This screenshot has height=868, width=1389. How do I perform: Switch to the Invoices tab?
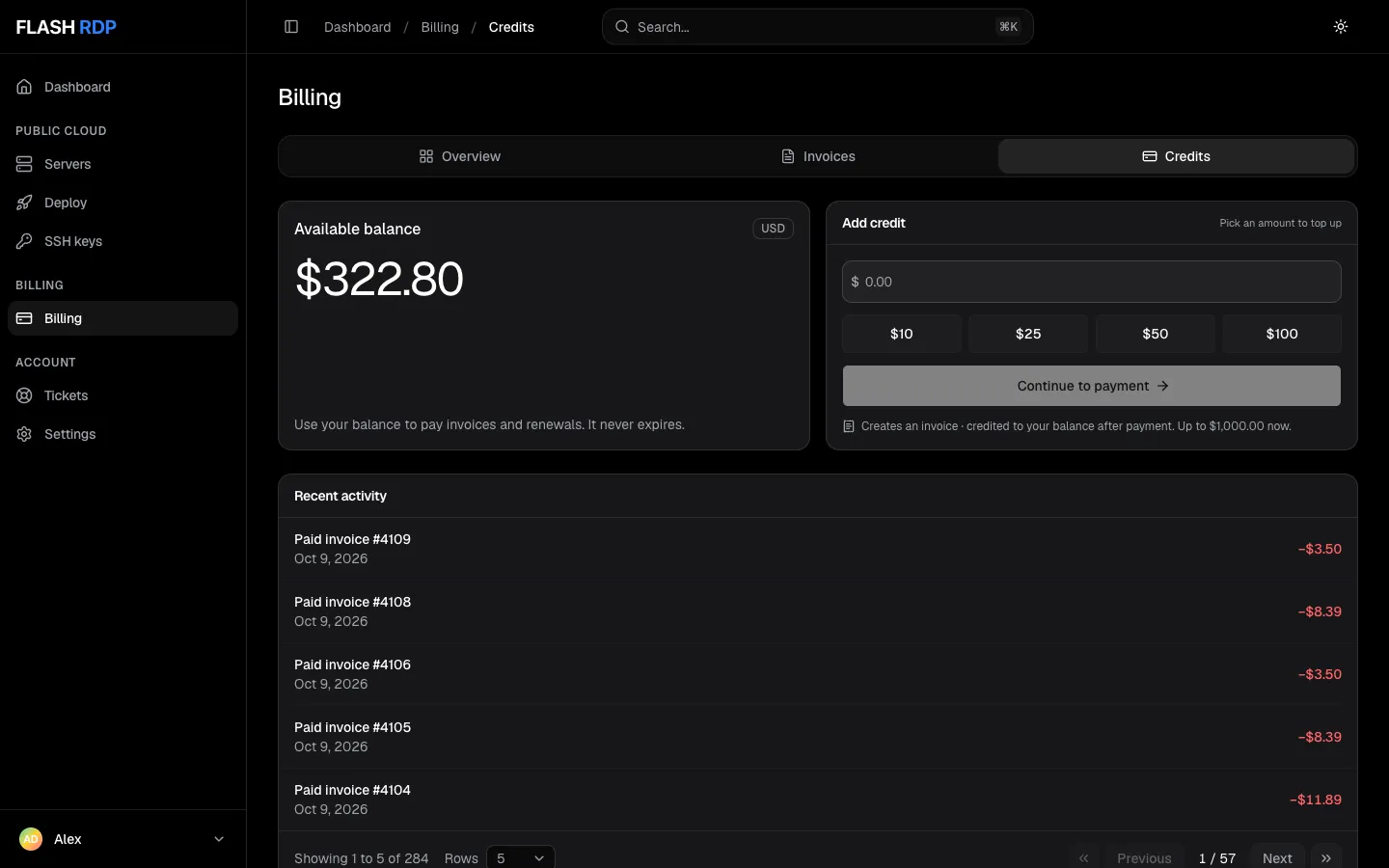[x=818, y=156]
